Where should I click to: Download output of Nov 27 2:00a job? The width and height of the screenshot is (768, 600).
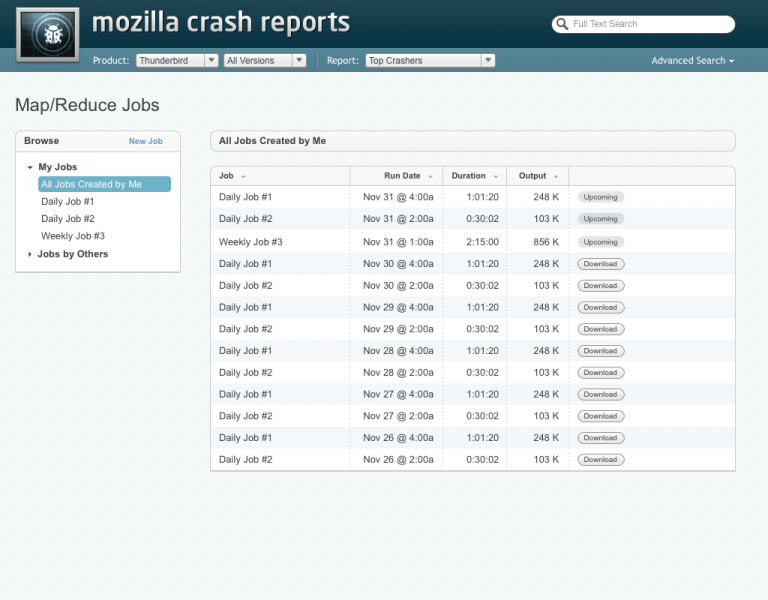[x=600, y=416]
